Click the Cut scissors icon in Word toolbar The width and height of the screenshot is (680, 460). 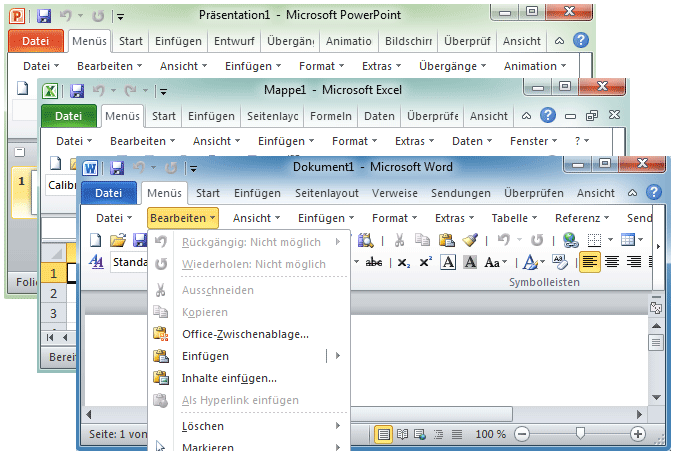click(399, 240)
